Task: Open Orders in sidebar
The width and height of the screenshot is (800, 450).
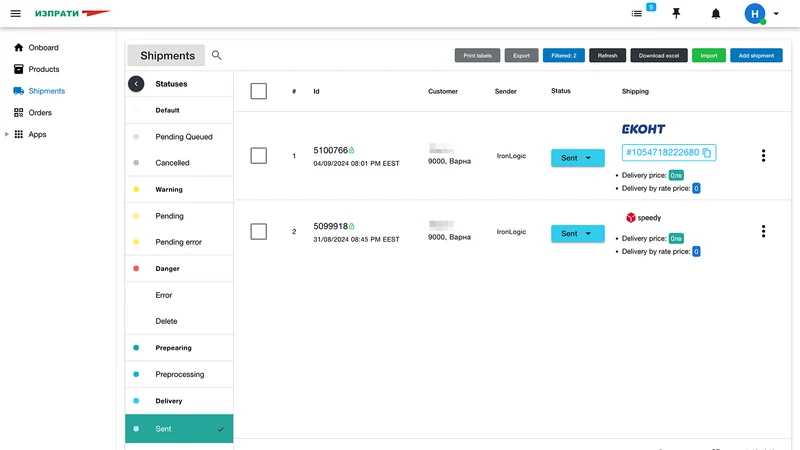Action: click(x=40, y=112)
